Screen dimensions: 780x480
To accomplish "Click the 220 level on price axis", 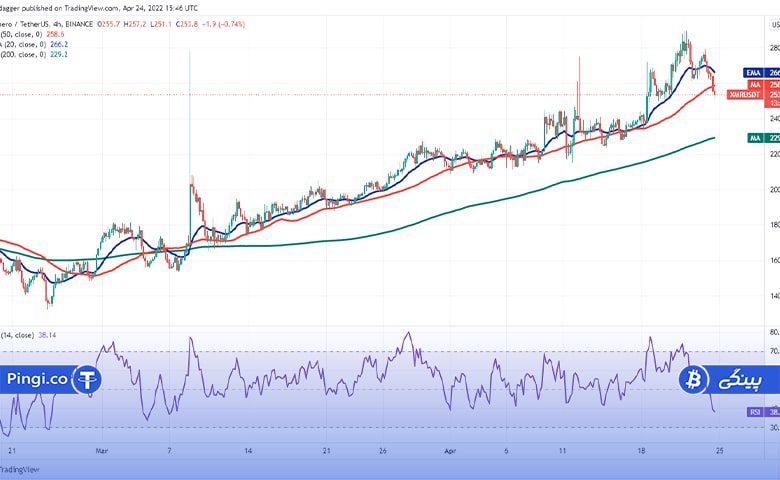I will point(775,154).
